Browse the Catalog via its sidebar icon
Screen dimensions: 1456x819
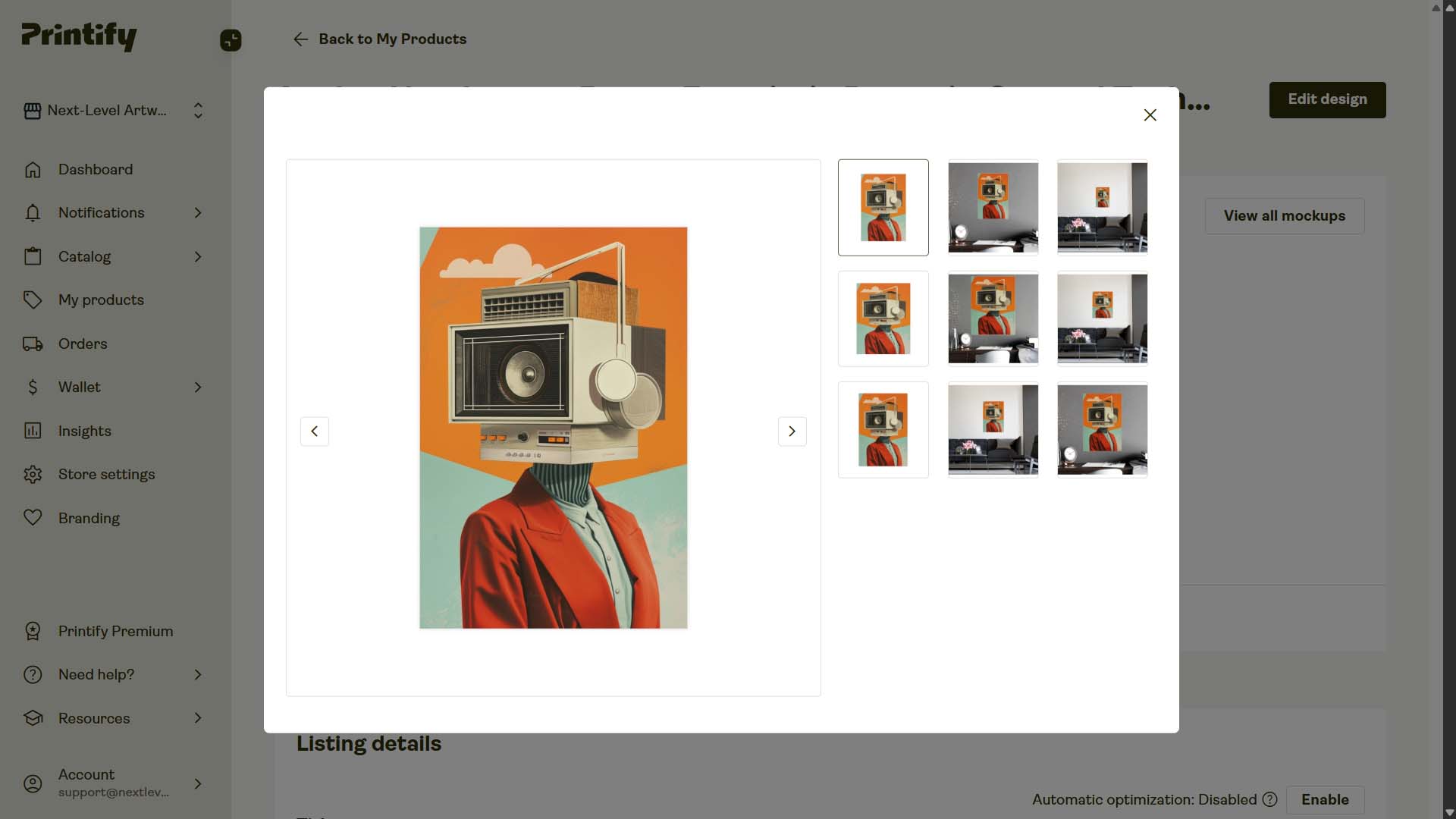33,256
